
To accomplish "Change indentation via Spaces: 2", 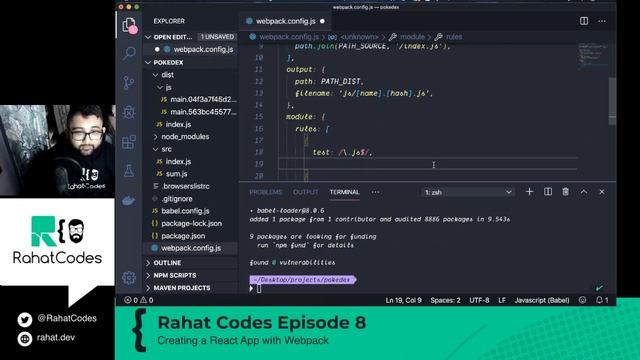I will [445, 300].
